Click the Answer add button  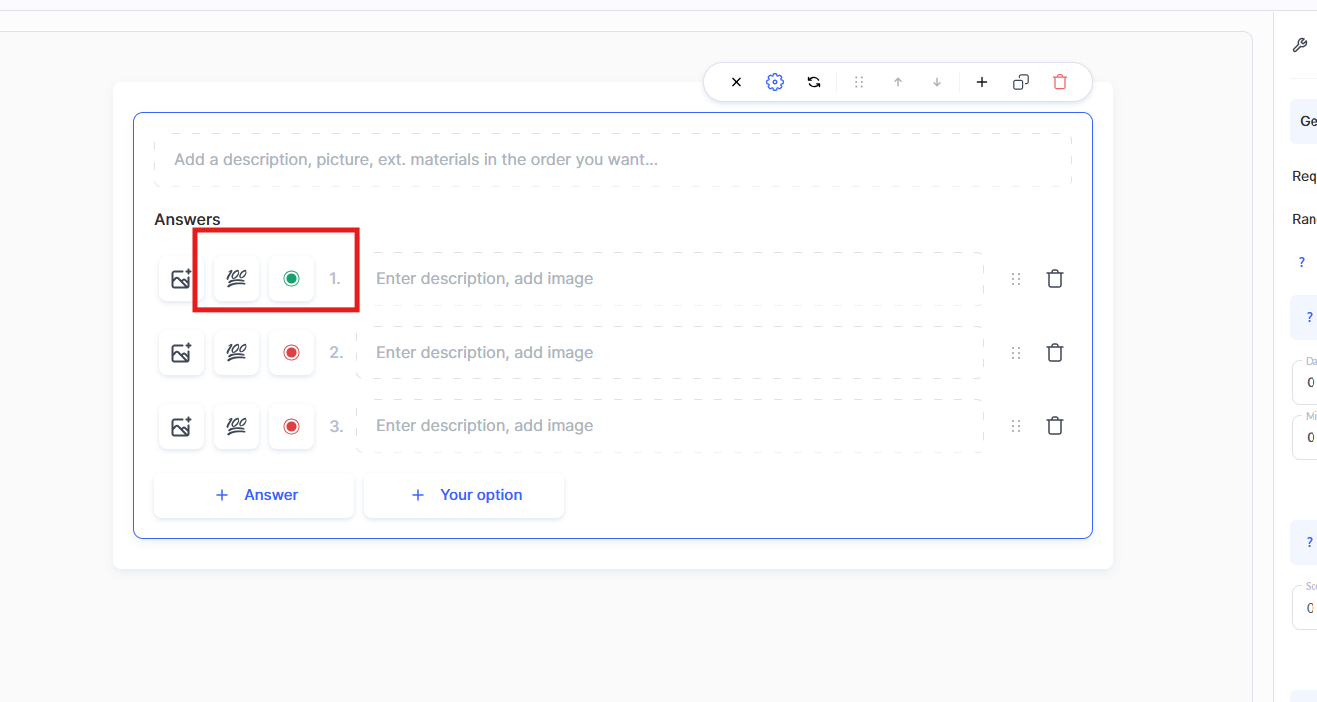coord(254,495)
